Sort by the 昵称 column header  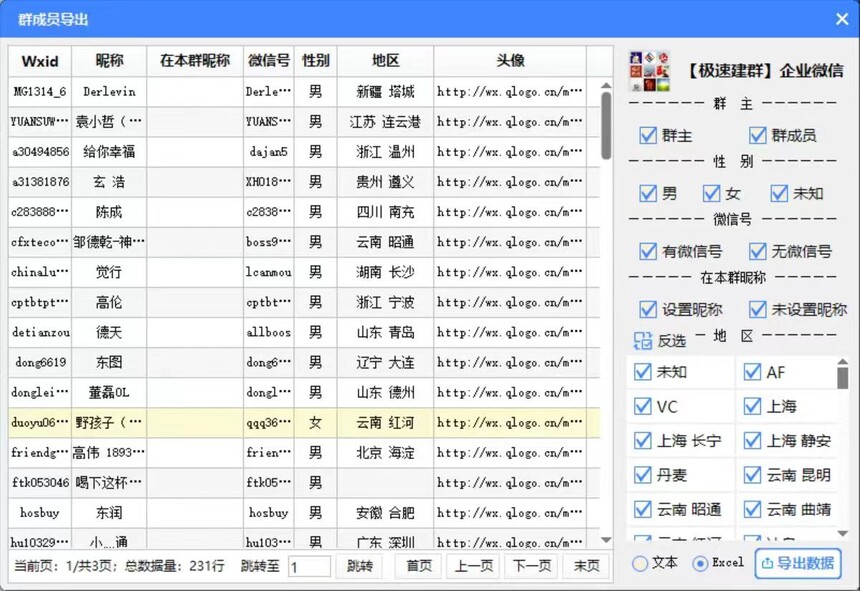pos(109,61)
